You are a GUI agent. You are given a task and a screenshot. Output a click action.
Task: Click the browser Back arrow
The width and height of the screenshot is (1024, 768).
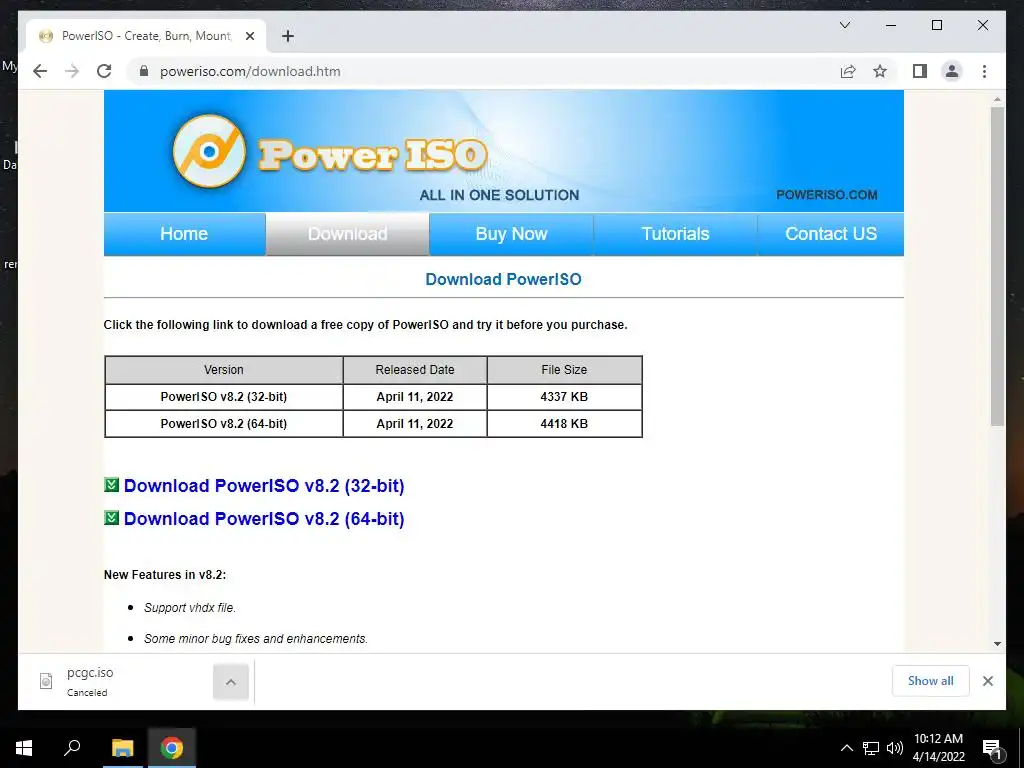40,71
